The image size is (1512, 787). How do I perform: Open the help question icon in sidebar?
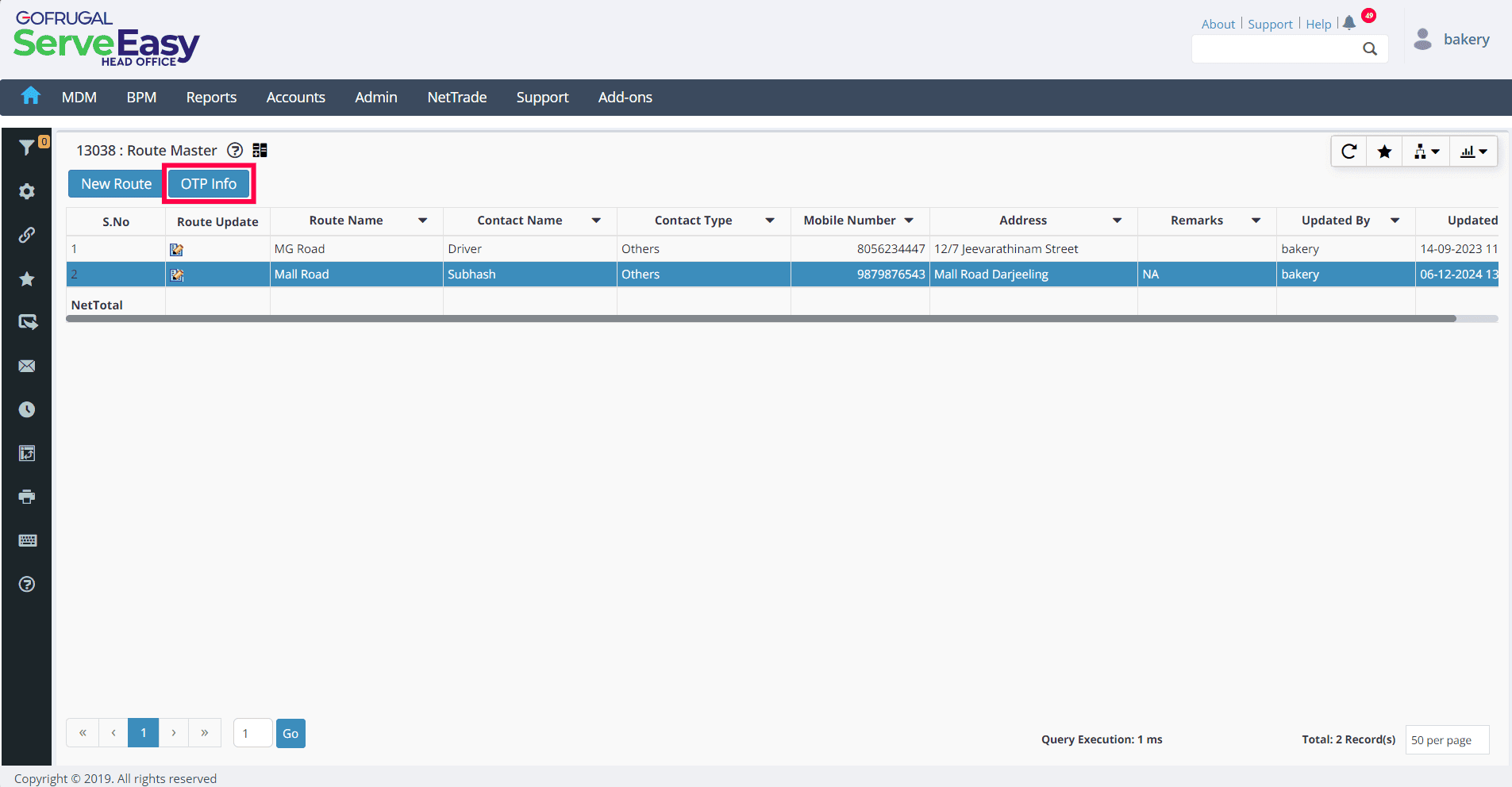(27, 584)
